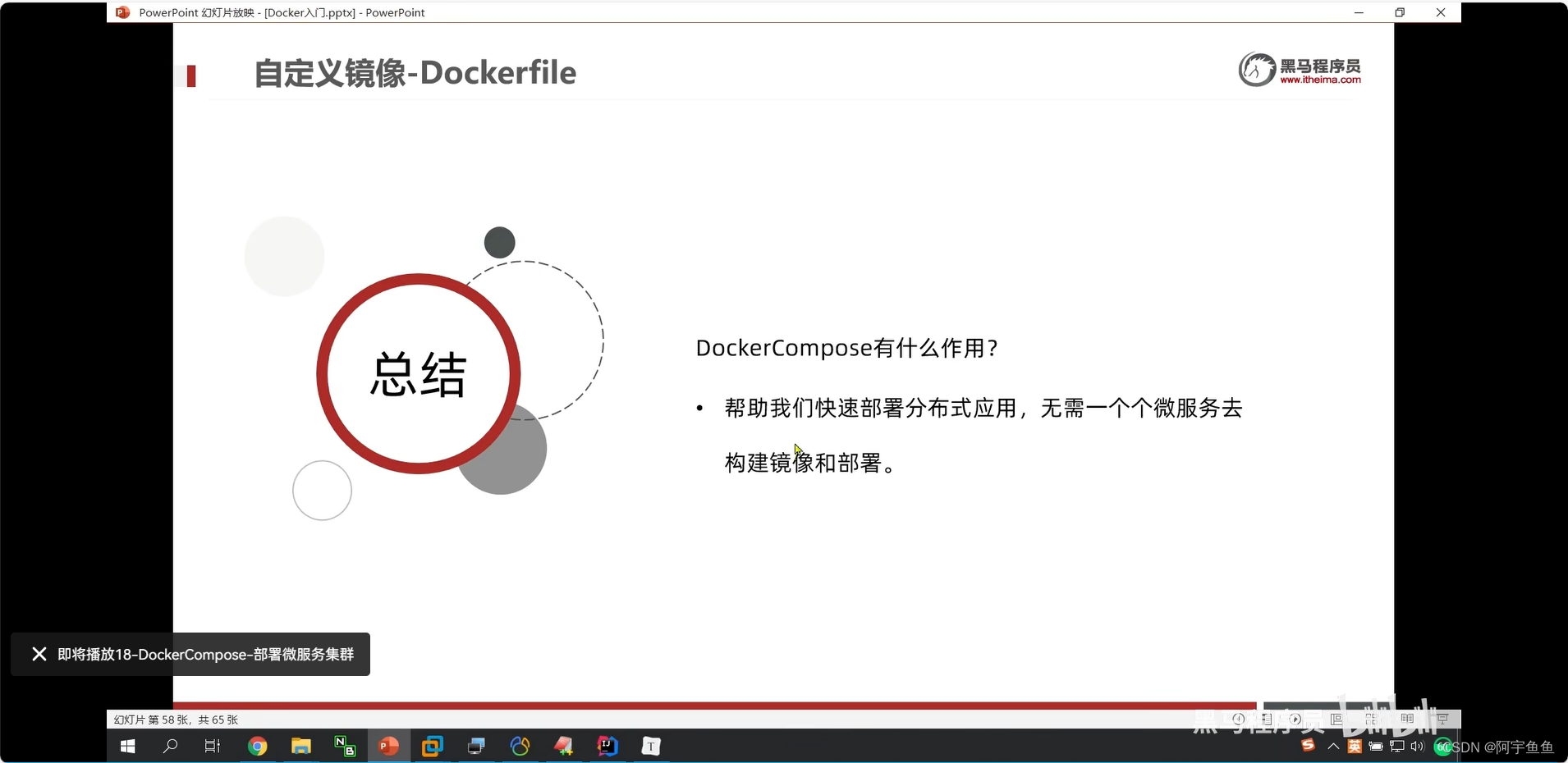The width and height of the screenshot is (1568, 763).
Task: Dismiss the upcoming video popup with X
Action: (39, 654)
